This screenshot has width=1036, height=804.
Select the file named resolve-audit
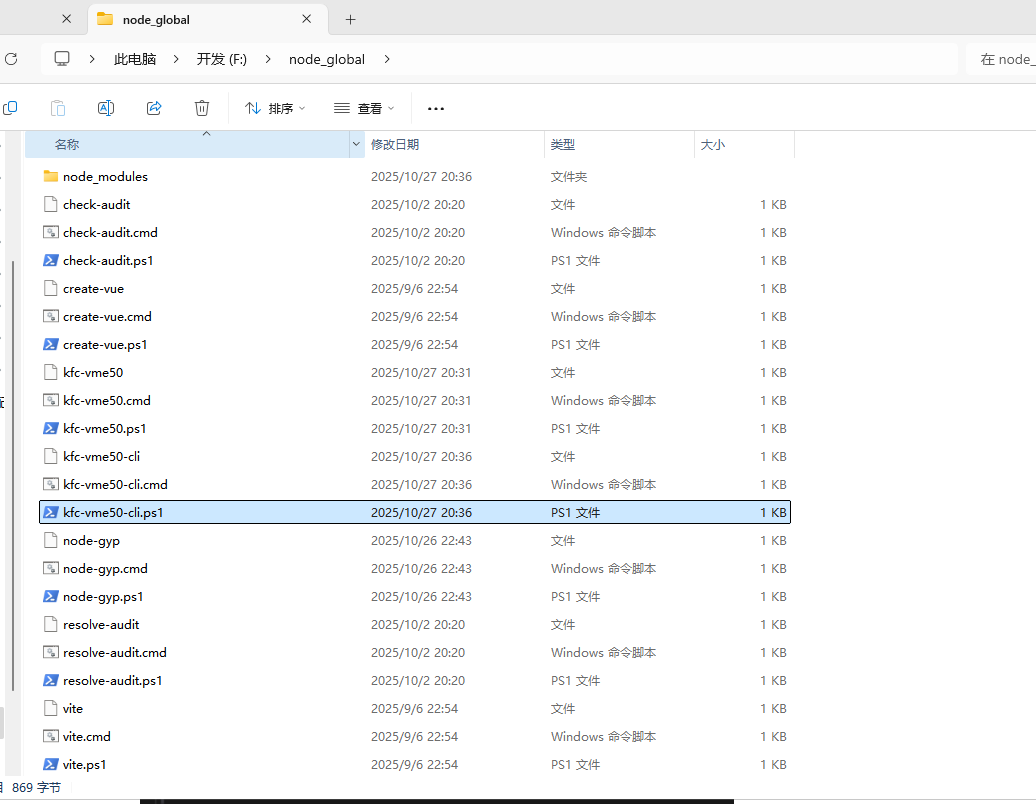(101, 624)
